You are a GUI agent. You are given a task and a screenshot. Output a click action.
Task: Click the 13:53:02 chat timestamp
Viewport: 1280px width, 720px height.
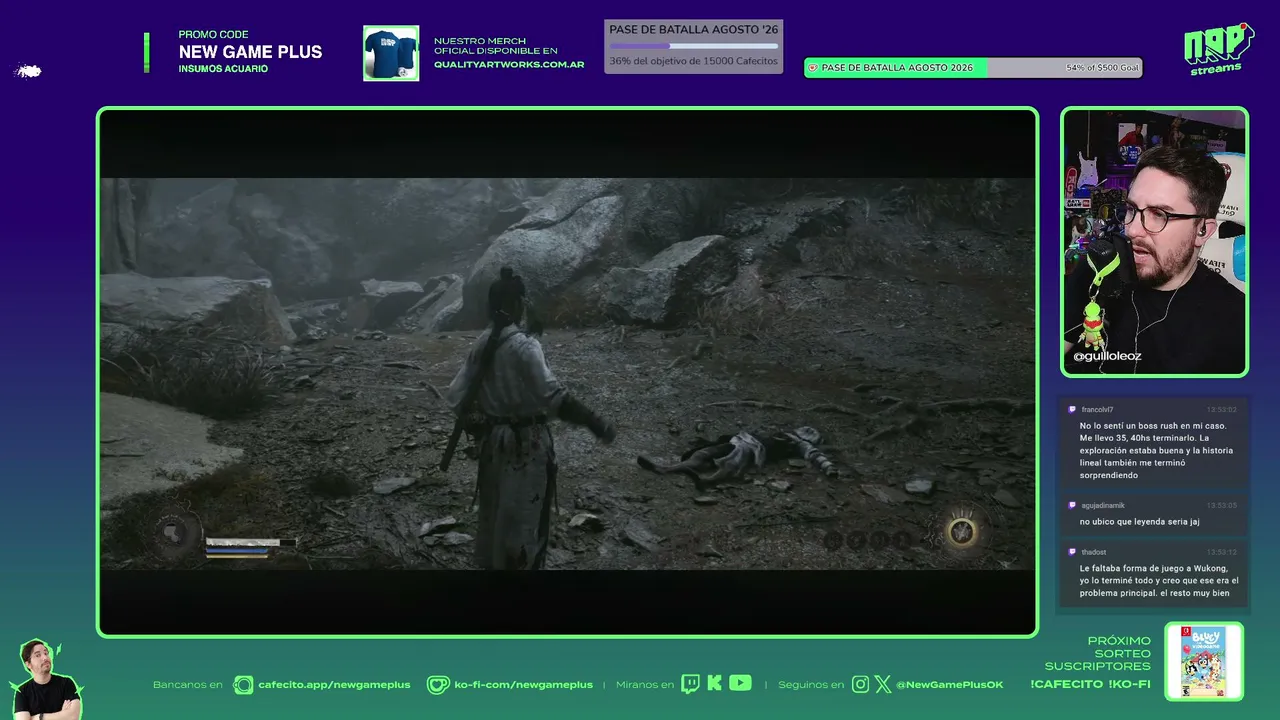(x=1221, y=409)
